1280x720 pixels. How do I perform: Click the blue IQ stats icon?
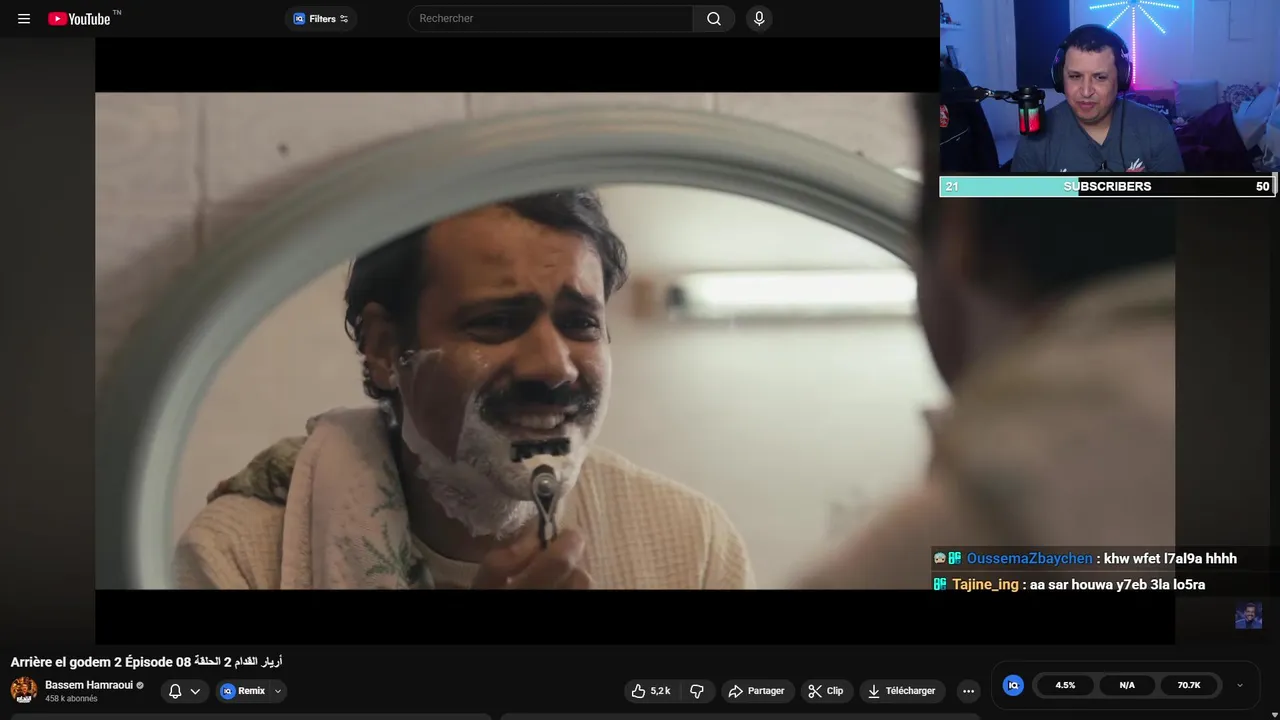click(1013, 685)
